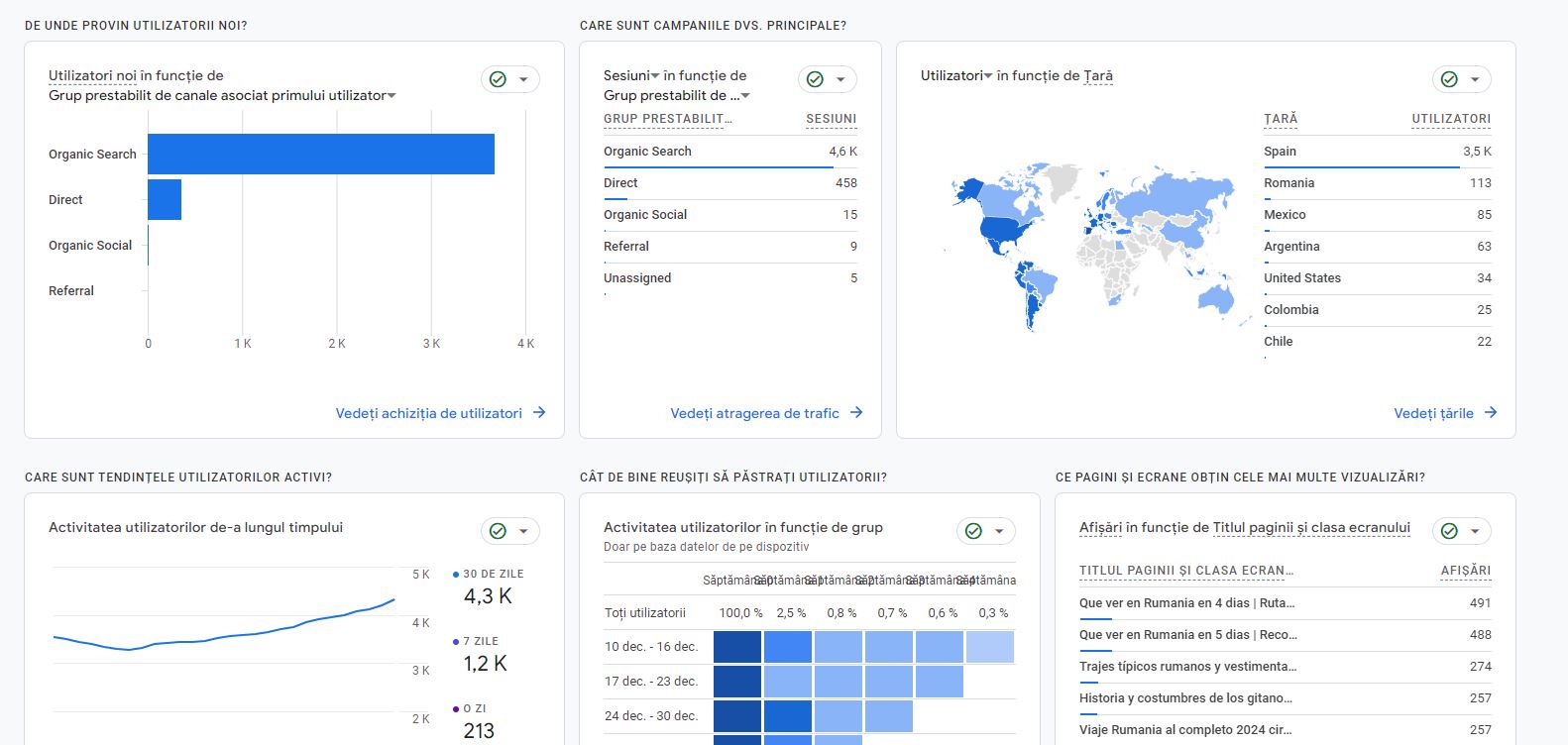Viewport: 1568px width, 745px height.
Task: Click Direct row in sessions table
Action: coord(730,183)
